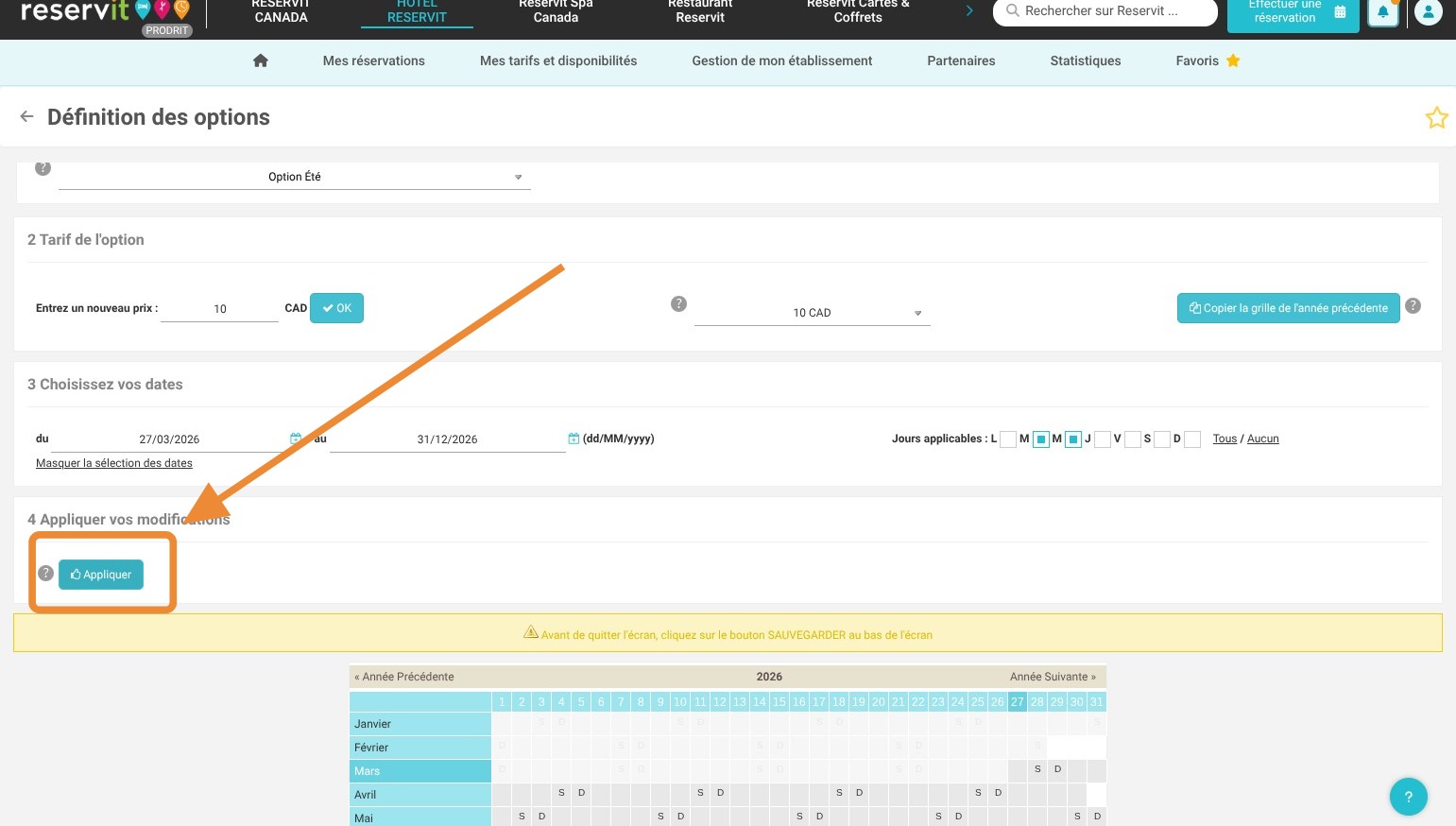
Task: Switch to Reservit Spa Canada tab
Action: pos(556,11)
